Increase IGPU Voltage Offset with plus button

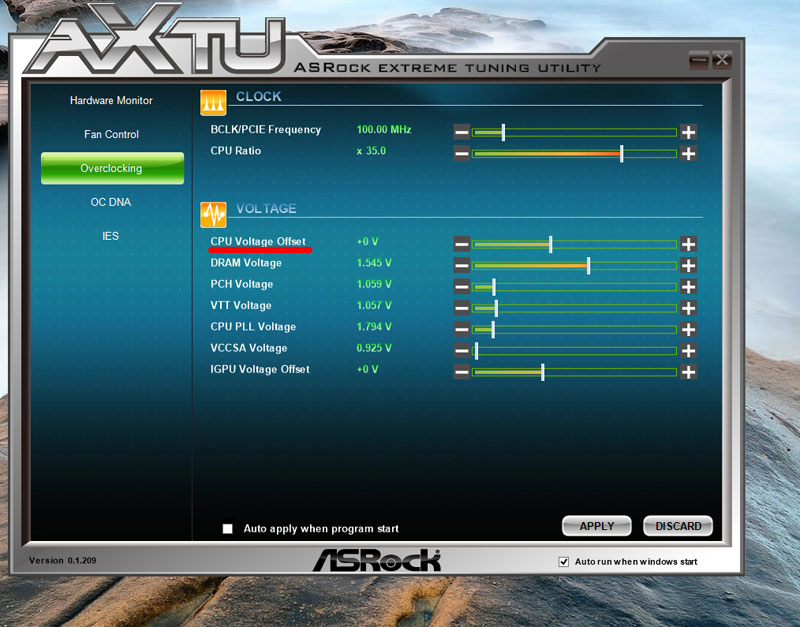point(688,372)
